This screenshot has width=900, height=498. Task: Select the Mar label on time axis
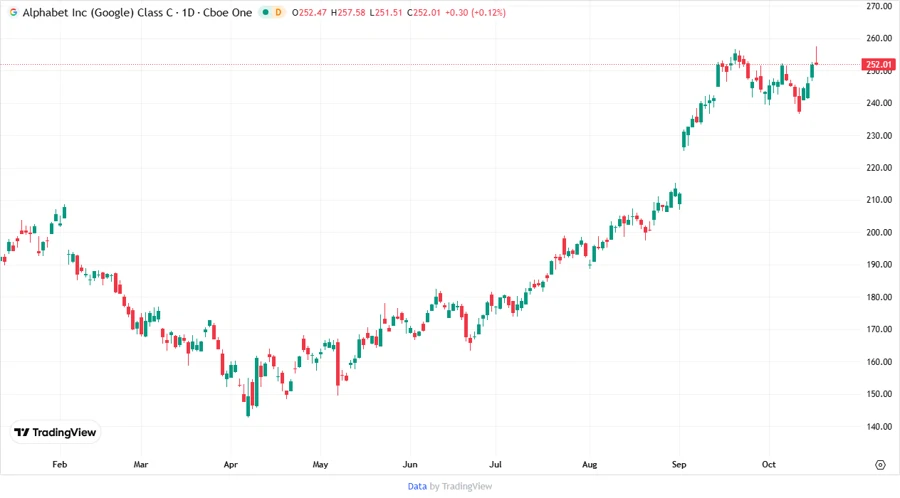[141, 464]
